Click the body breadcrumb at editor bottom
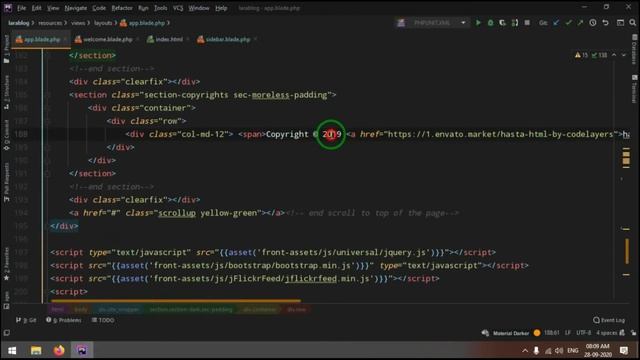Image resolution: width=640 pixels, height=360 pixels. [81, 309]
